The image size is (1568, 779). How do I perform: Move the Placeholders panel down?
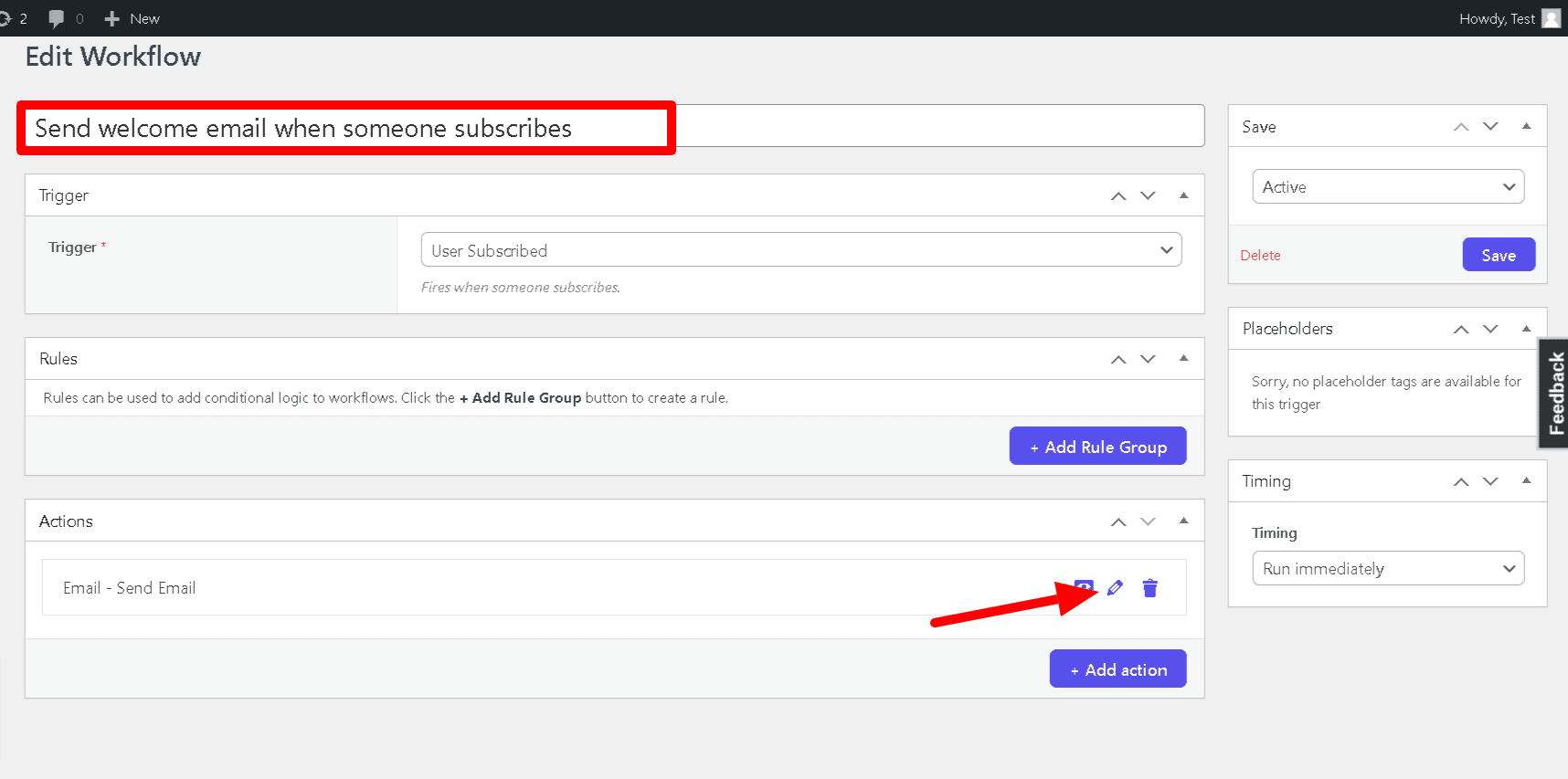[x=1490, y=329]
